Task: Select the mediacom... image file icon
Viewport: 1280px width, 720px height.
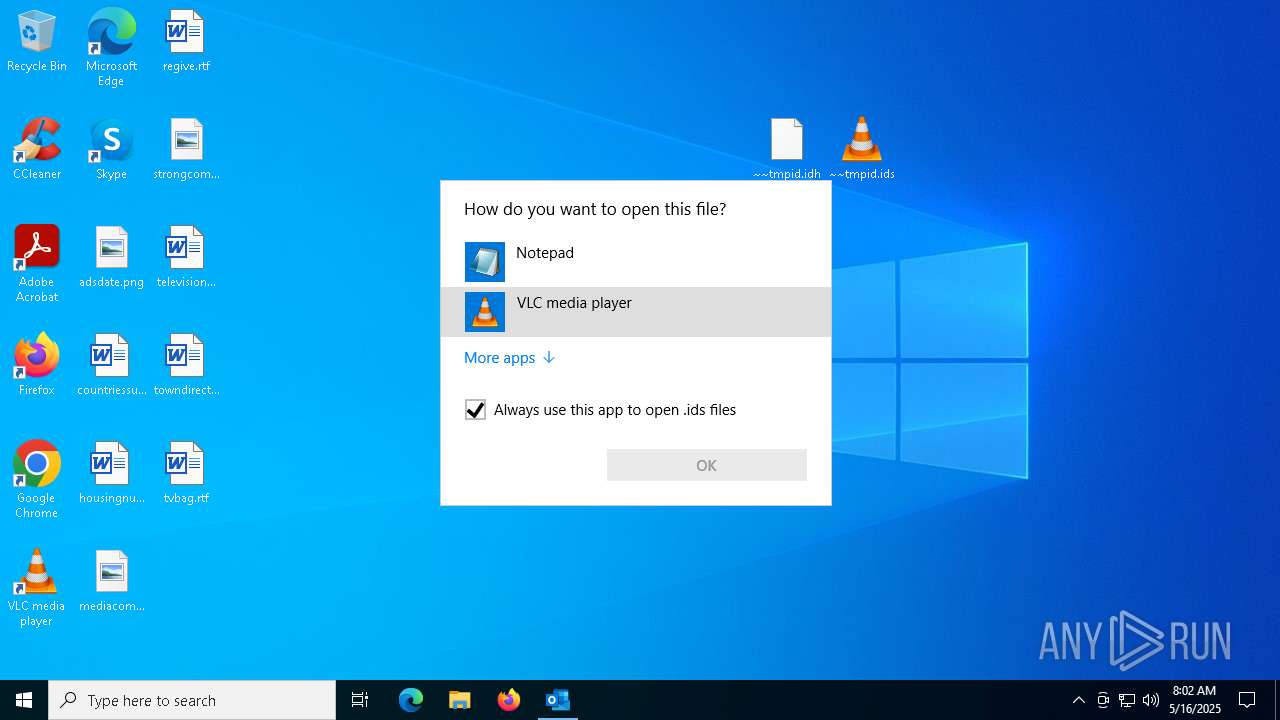Action: click(111, 582)
